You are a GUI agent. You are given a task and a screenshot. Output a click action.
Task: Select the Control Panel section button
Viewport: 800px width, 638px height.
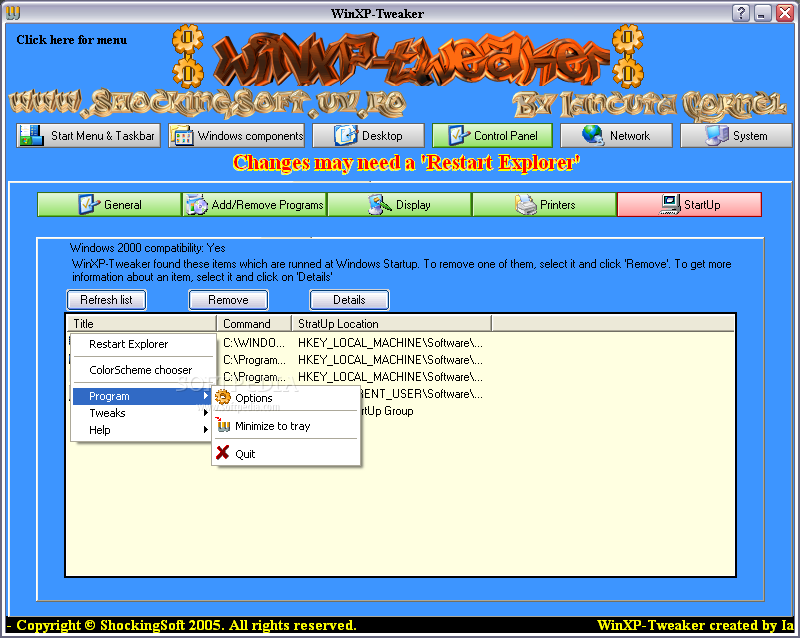pos(492,136)
